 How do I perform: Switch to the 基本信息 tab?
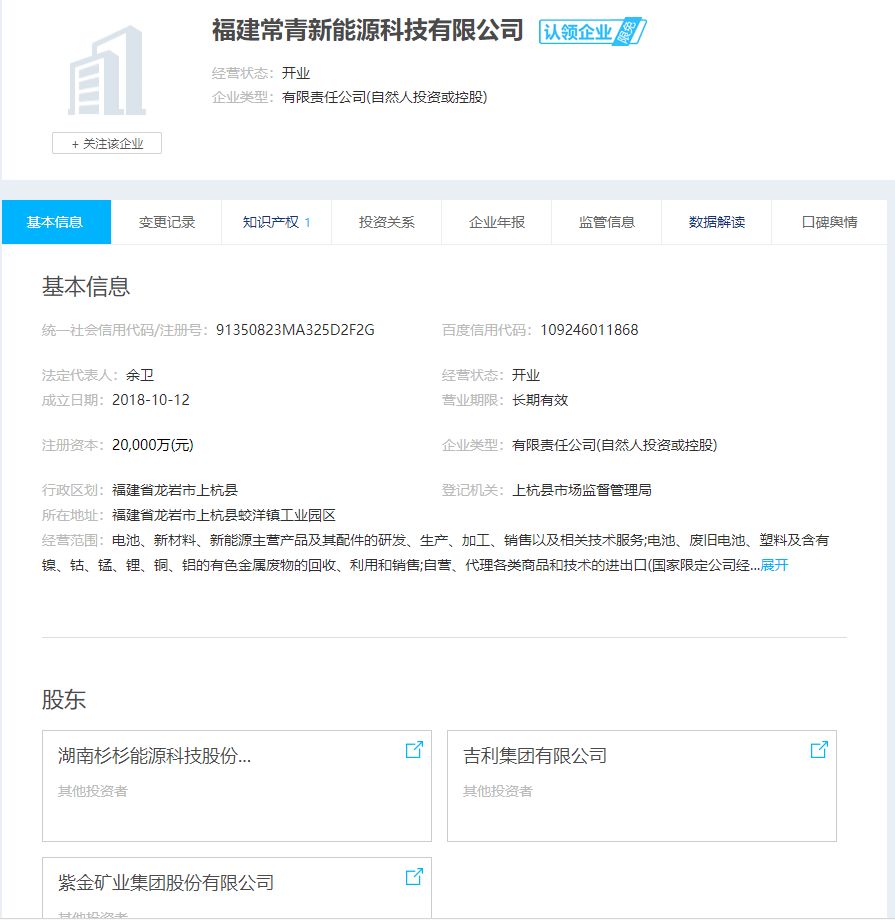click(x=55, y=222)
